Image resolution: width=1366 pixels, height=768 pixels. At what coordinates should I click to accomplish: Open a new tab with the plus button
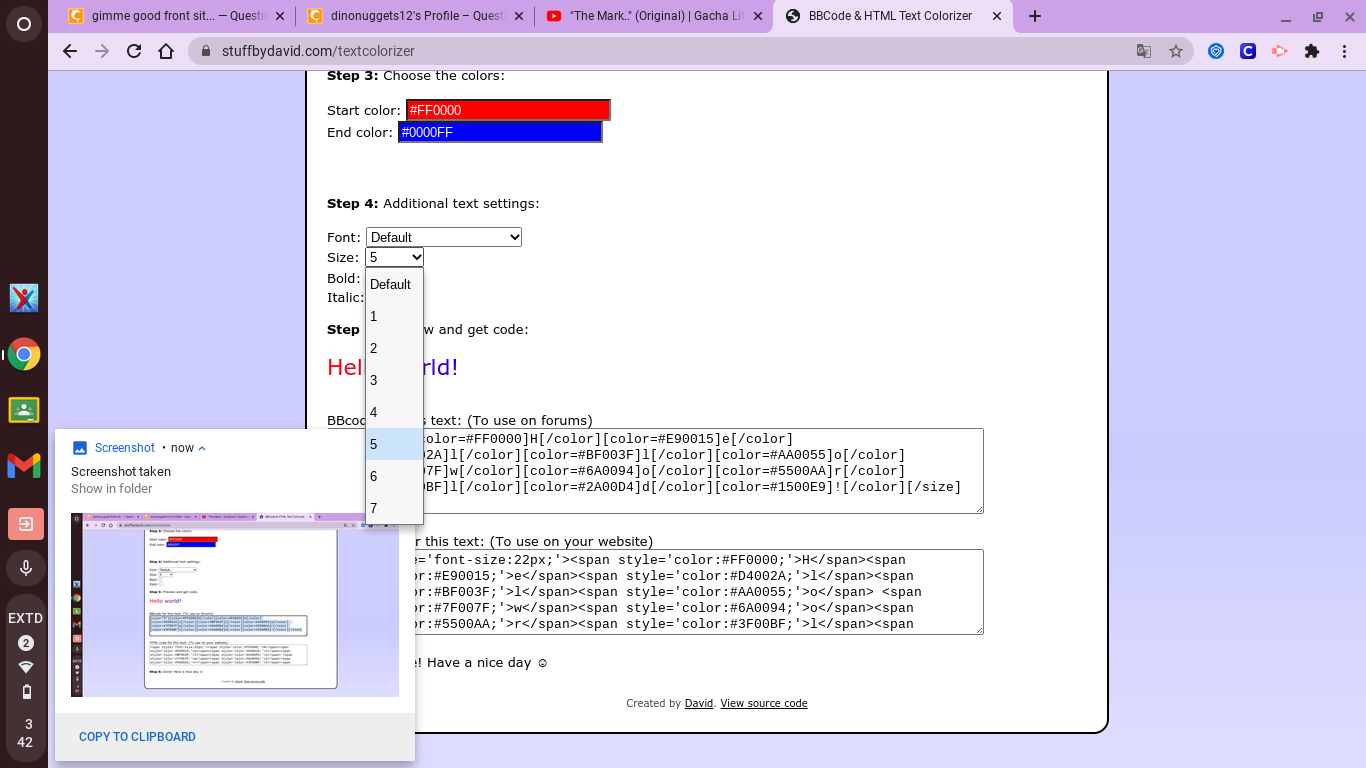click(x=1035, y=16)
